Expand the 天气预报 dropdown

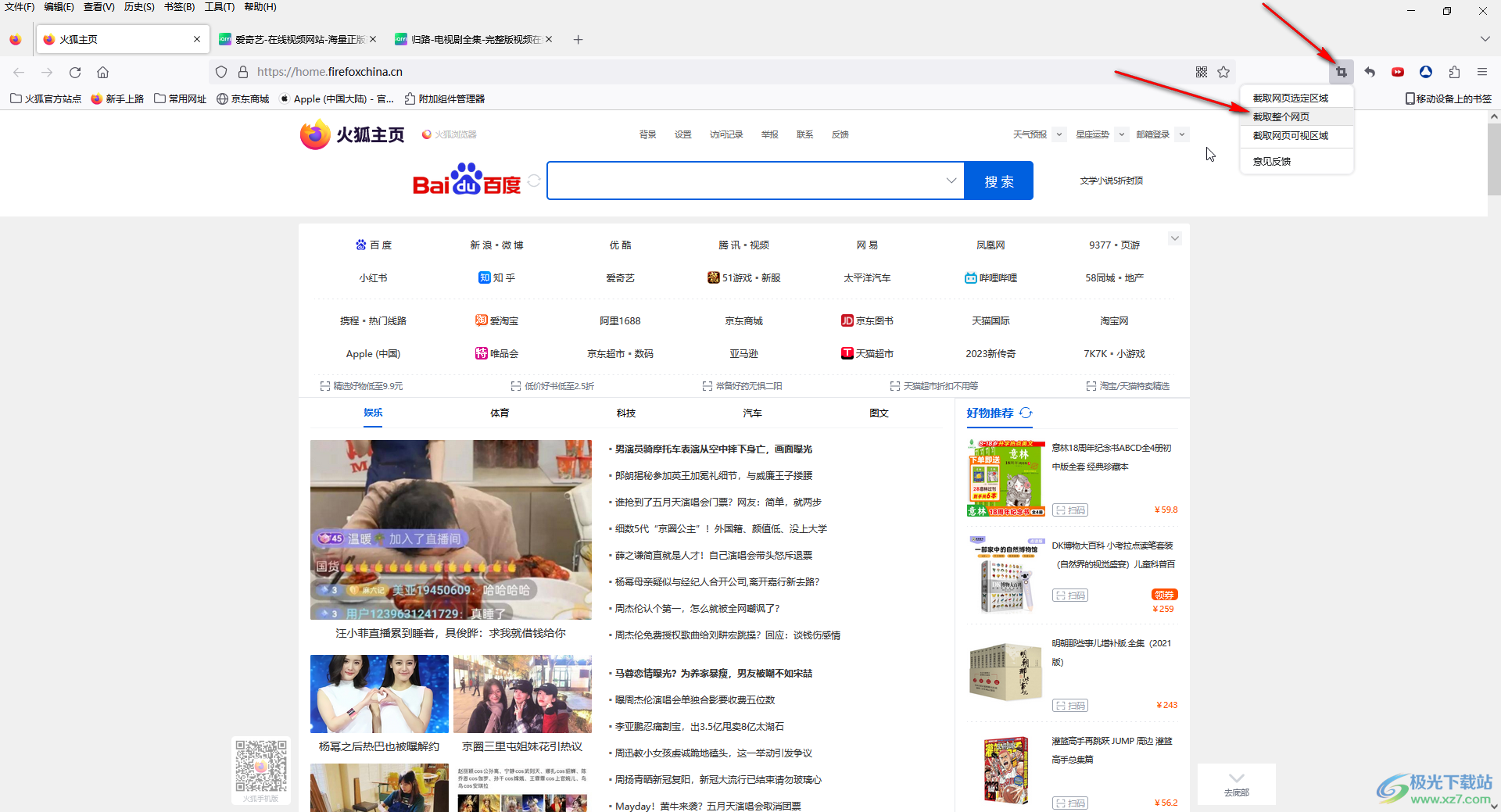(1059, 134)
